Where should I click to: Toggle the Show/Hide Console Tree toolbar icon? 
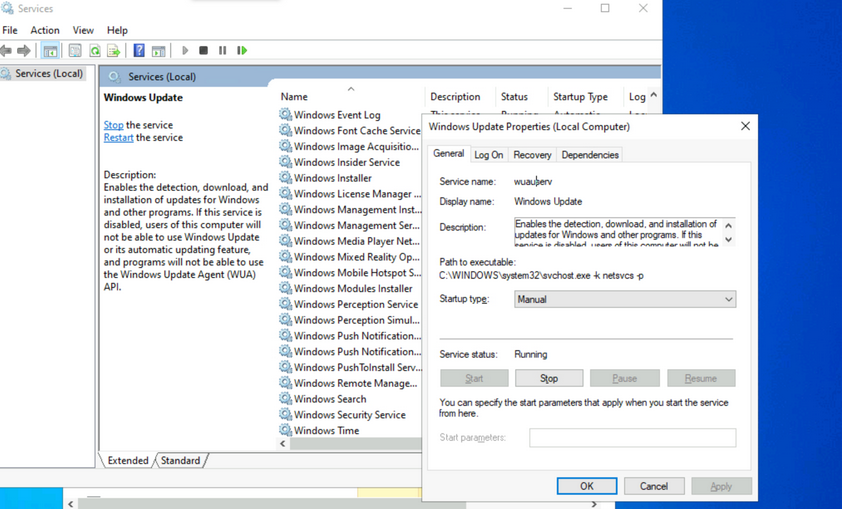50,51
